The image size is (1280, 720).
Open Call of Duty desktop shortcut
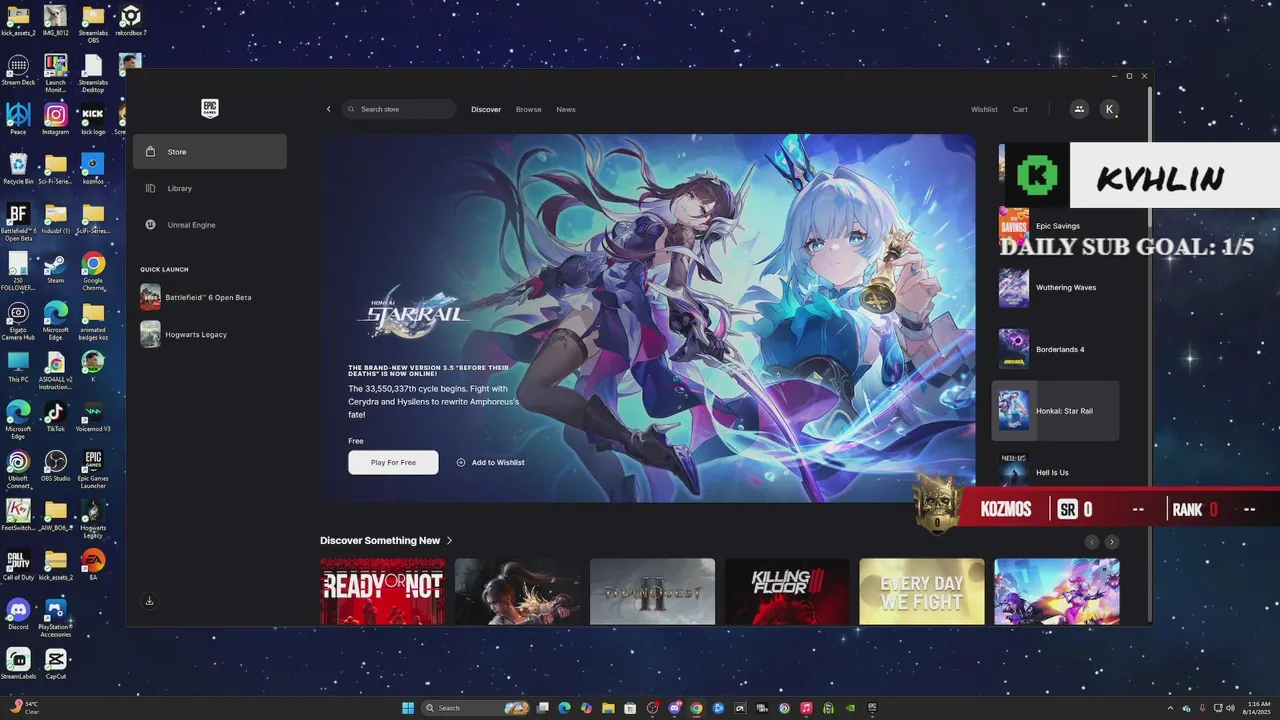coord(18,566)
